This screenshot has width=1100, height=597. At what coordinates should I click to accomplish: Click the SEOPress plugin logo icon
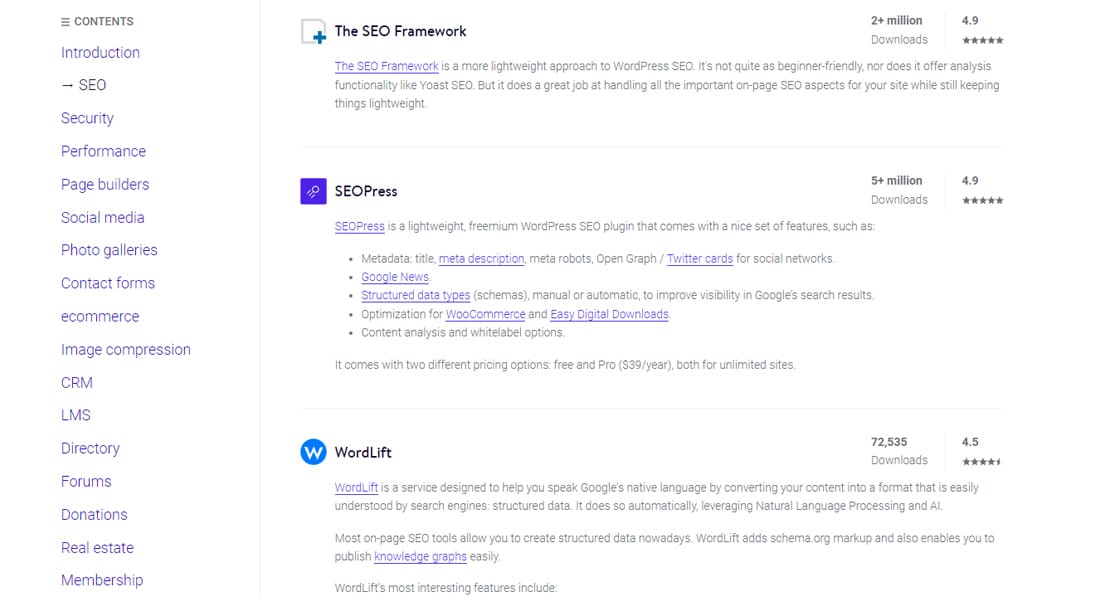[x=312, y=190]
